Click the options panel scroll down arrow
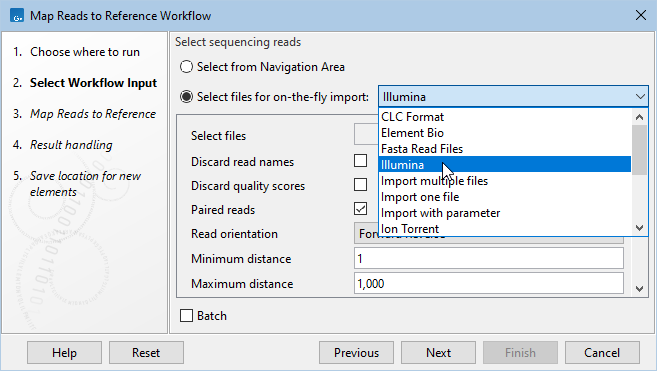 (639, 288)
